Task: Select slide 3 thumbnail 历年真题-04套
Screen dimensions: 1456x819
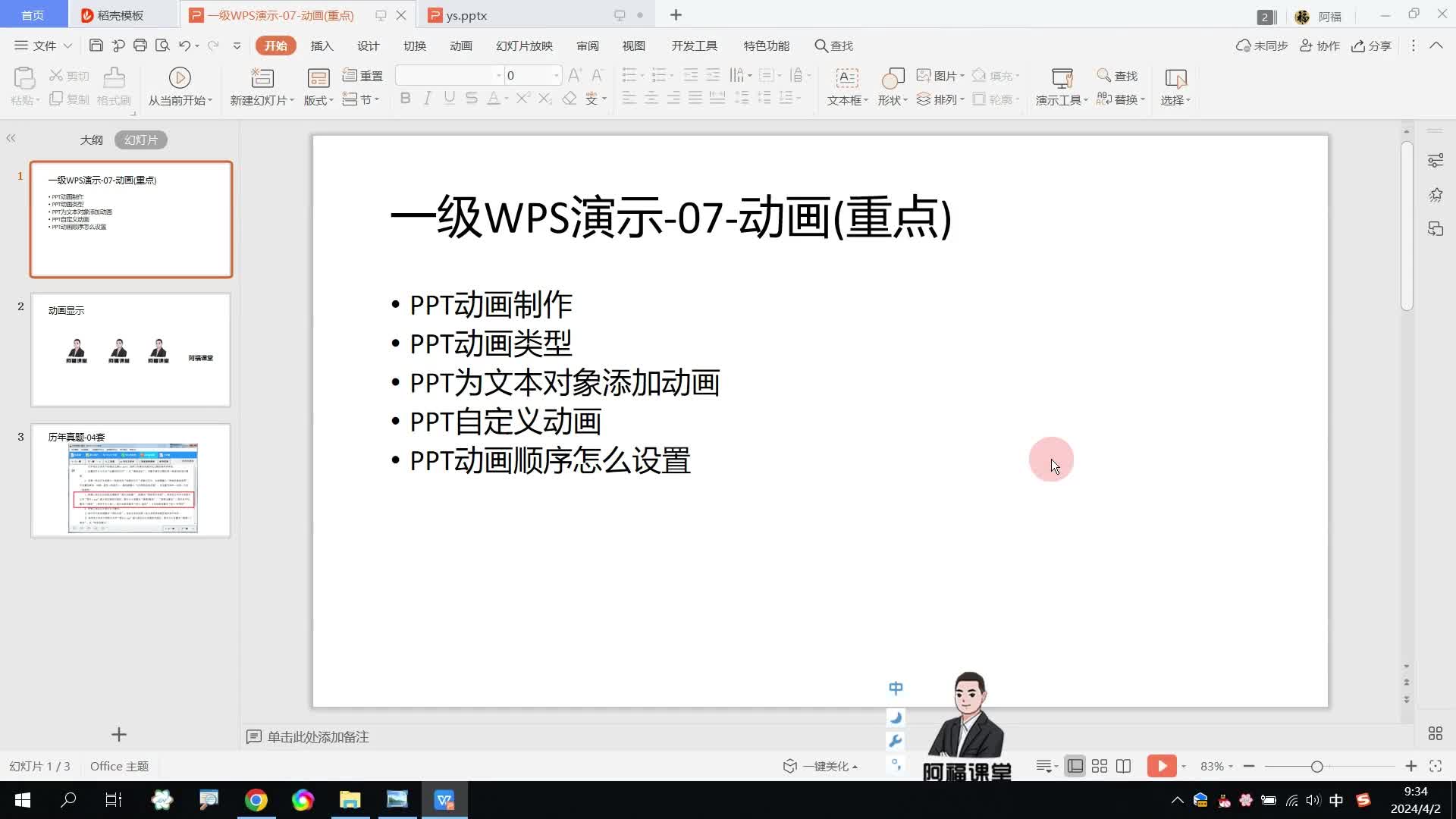Action: (130, 481)
